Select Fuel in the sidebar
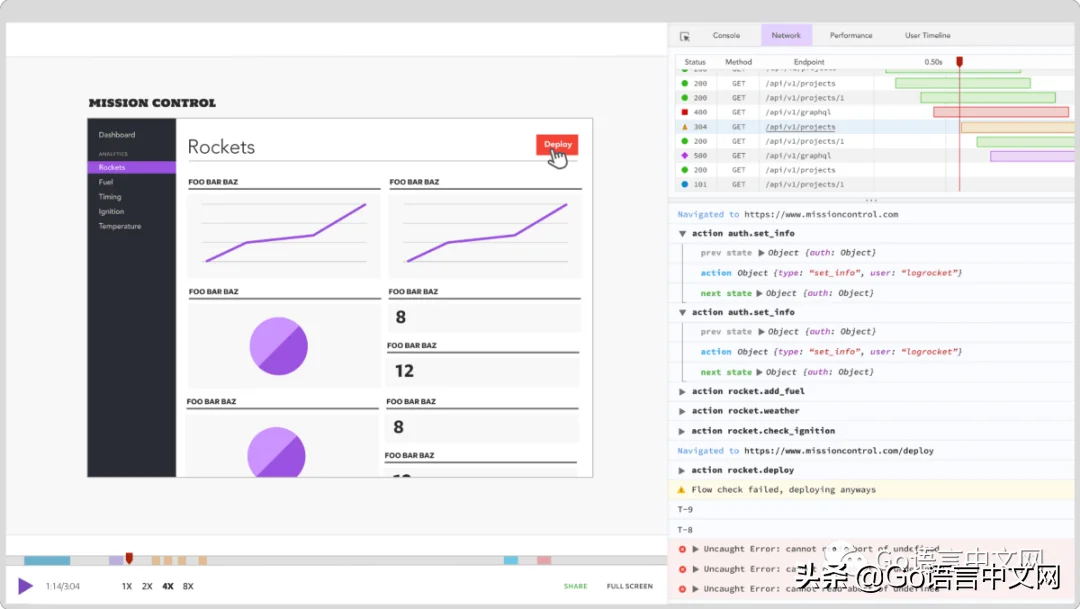Image resolution: width=1080 pixels, height=609 pixels. pos(105,182)
